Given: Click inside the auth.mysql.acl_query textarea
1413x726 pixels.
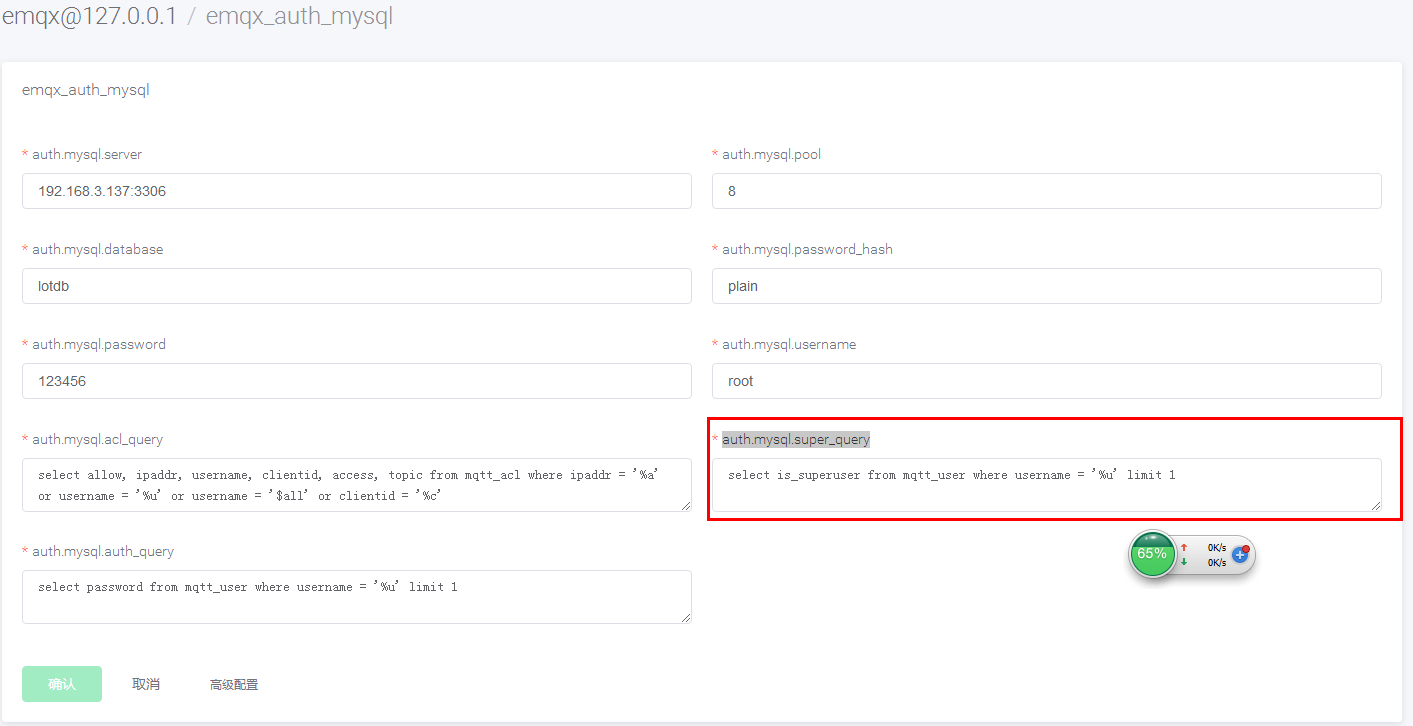Looking at the screenshot, I should (x=357, y=485).
